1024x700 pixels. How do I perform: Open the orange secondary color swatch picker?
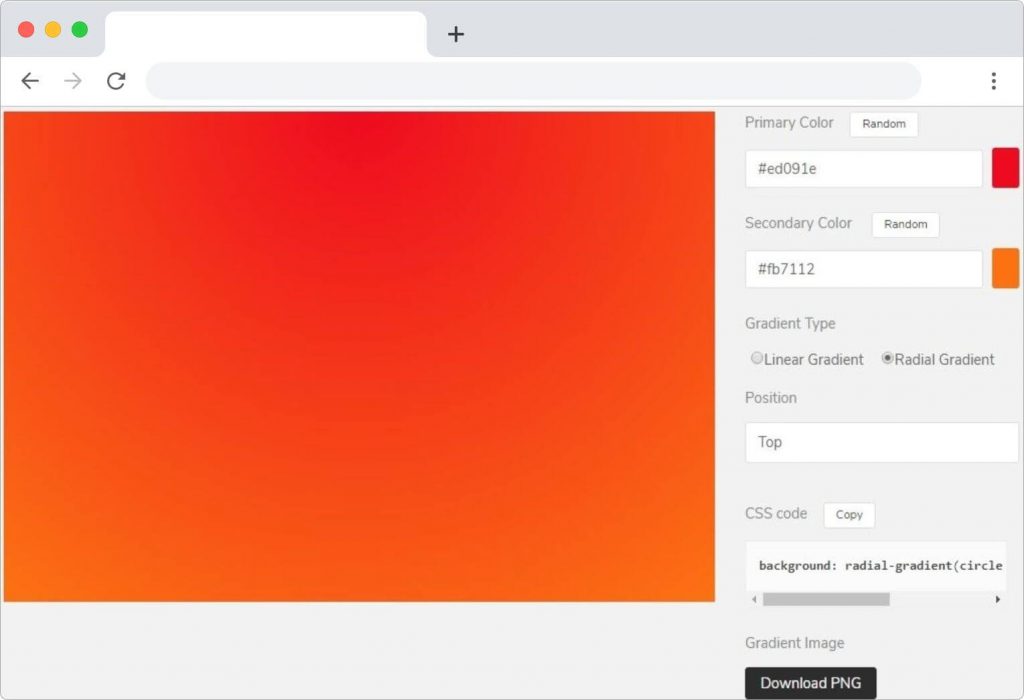[x=1005, y=268]
